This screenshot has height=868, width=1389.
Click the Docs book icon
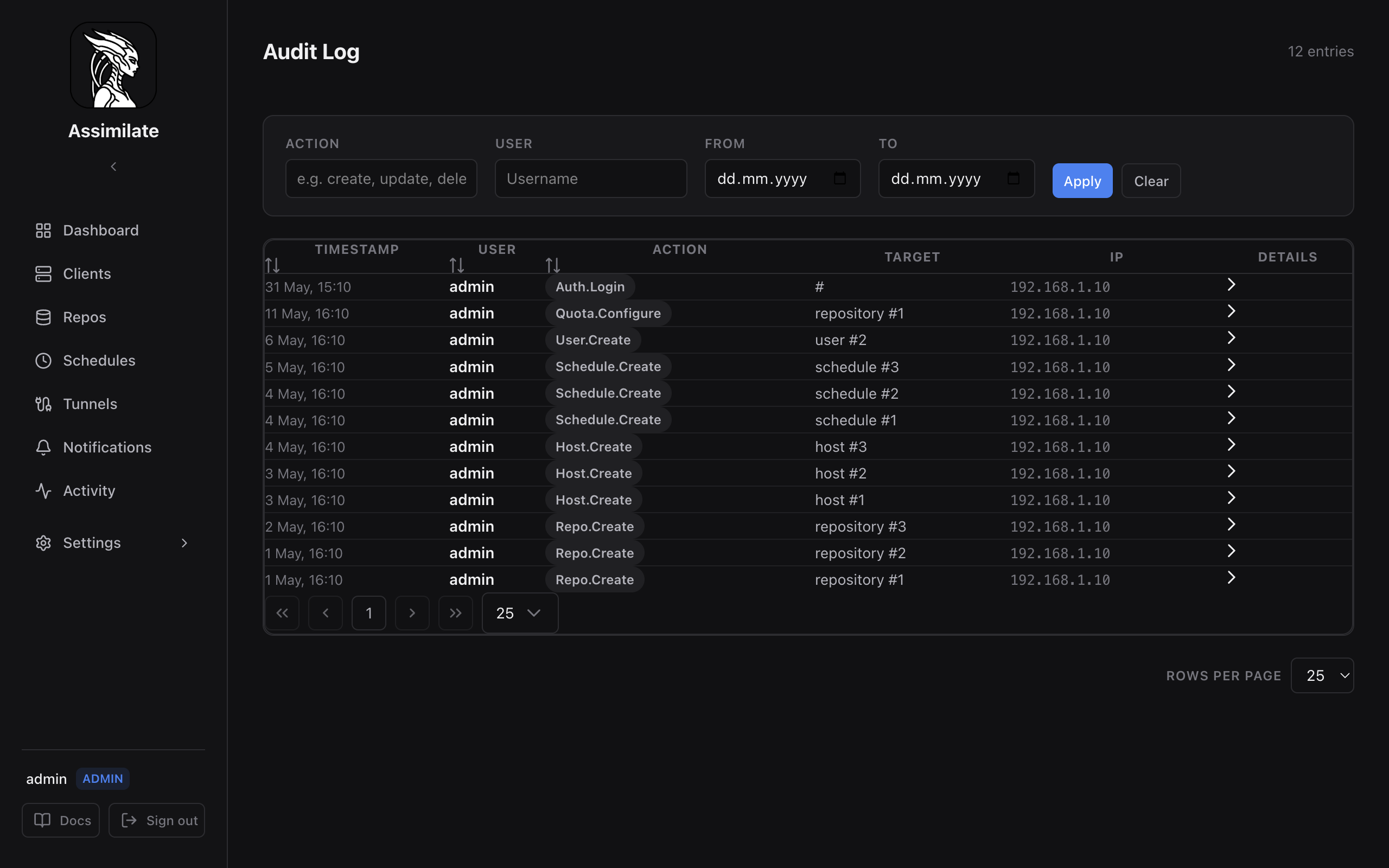[x=42, y=820]
